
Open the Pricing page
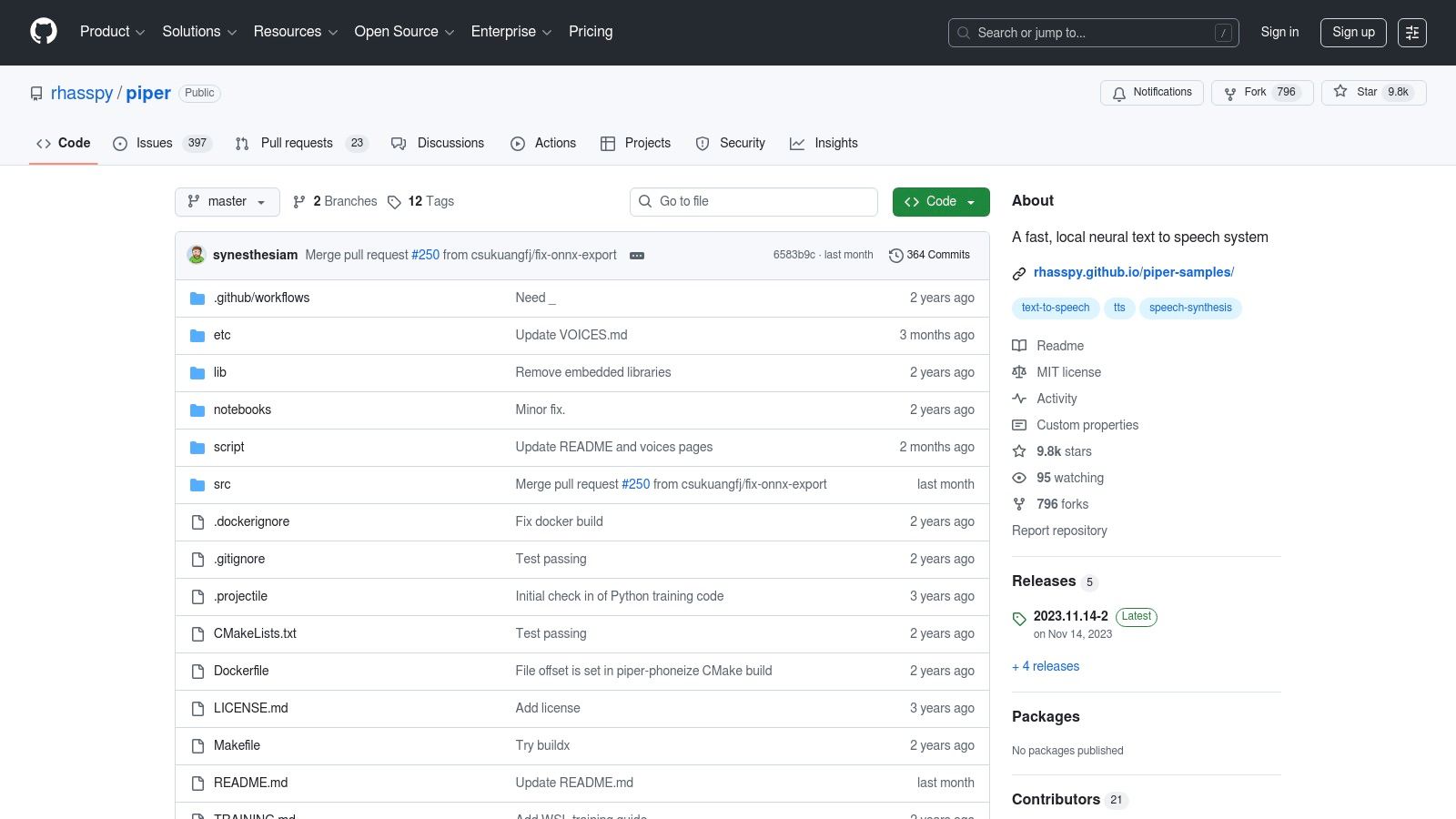591,32
